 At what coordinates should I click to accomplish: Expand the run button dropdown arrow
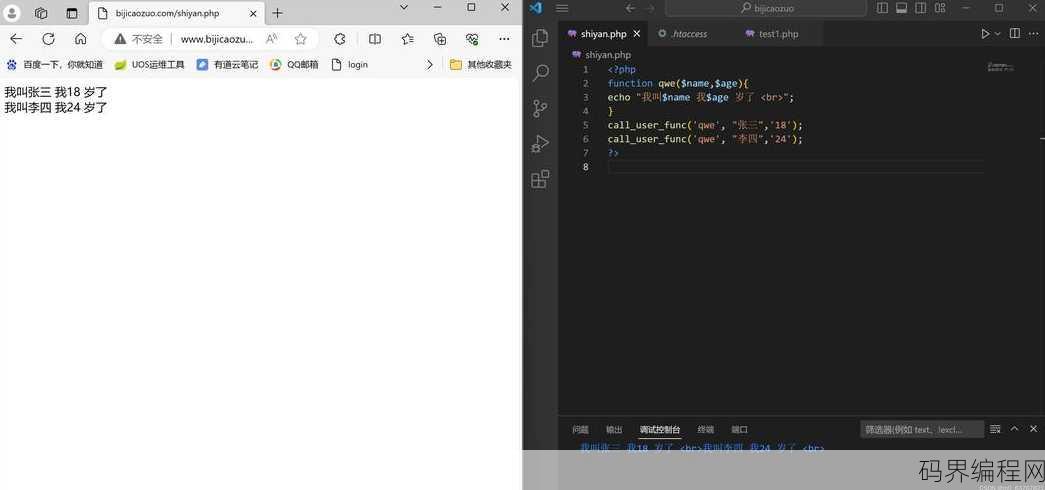click(x=998, y=33)
